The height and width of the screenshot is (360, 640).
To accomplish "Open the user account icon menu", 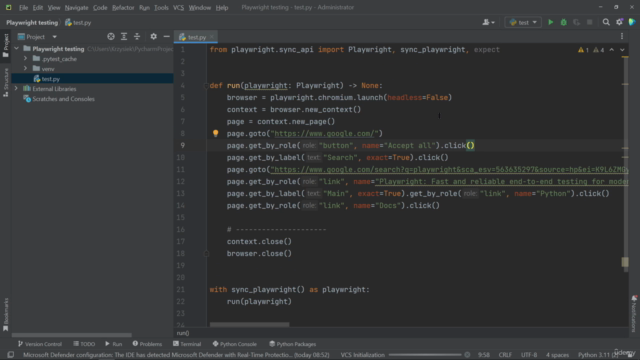I will pos(488,22).
